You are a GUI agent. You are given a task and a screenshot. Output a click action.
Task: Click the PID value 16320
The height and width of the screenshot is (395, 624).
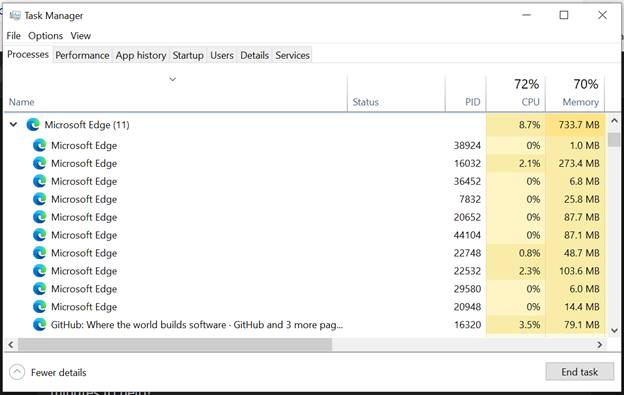(468, 325)
